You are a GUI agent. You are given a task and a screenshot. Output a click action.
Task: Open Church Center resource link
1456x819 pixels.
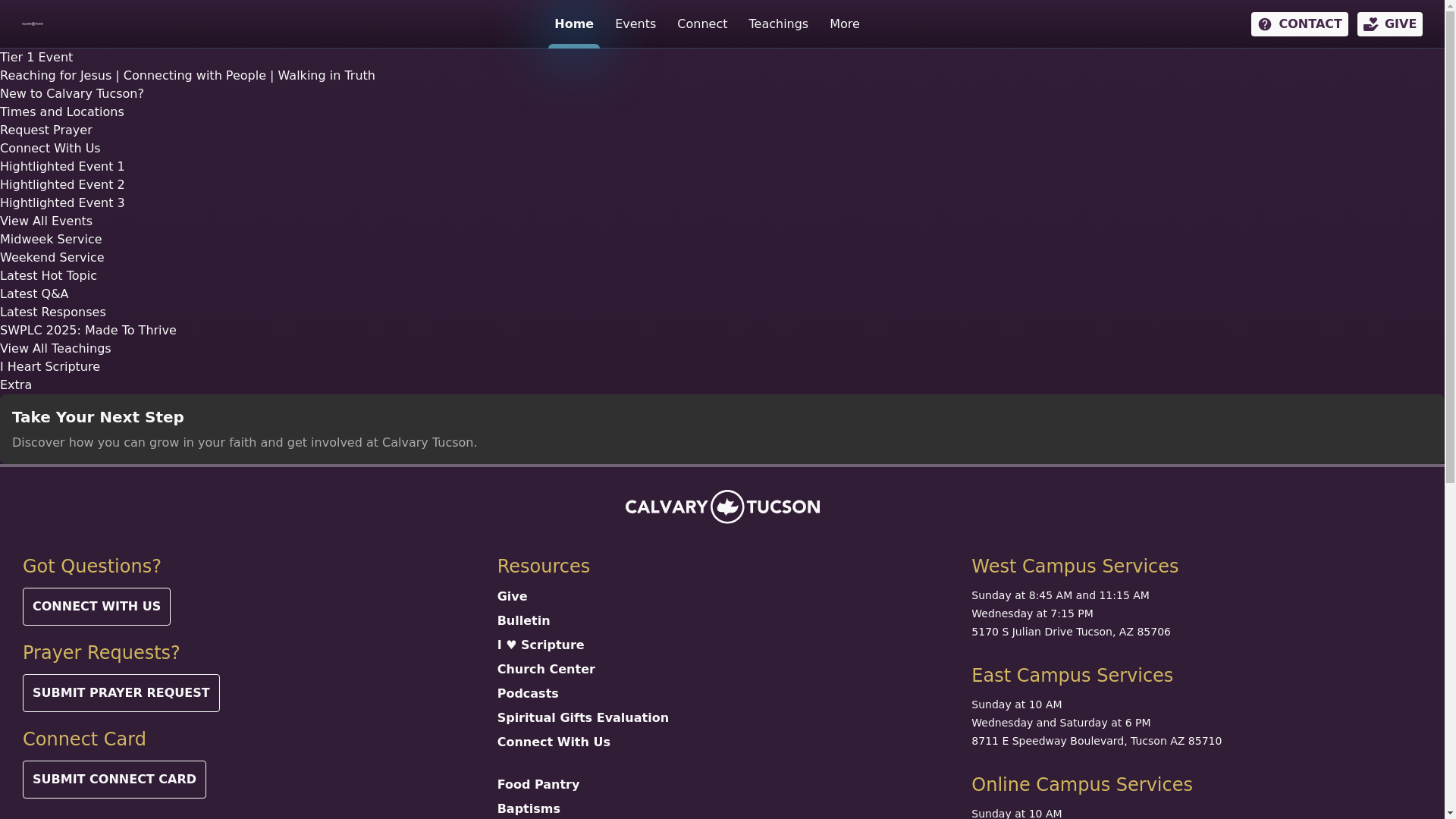[x=546, y=670]
